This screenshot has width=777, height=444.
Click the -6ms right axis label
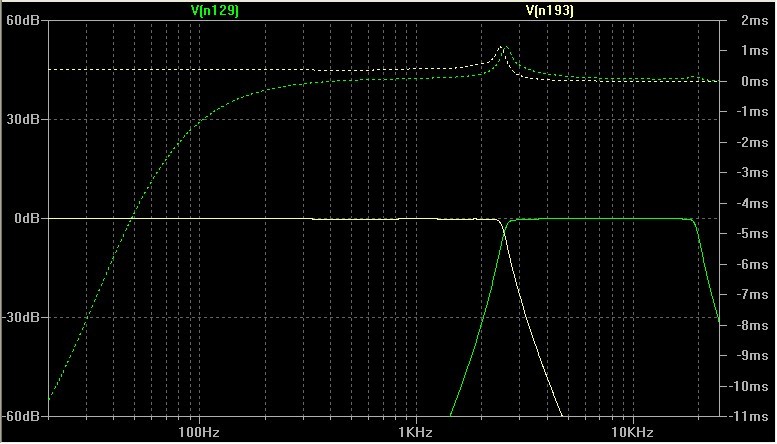tap(751, 264)
